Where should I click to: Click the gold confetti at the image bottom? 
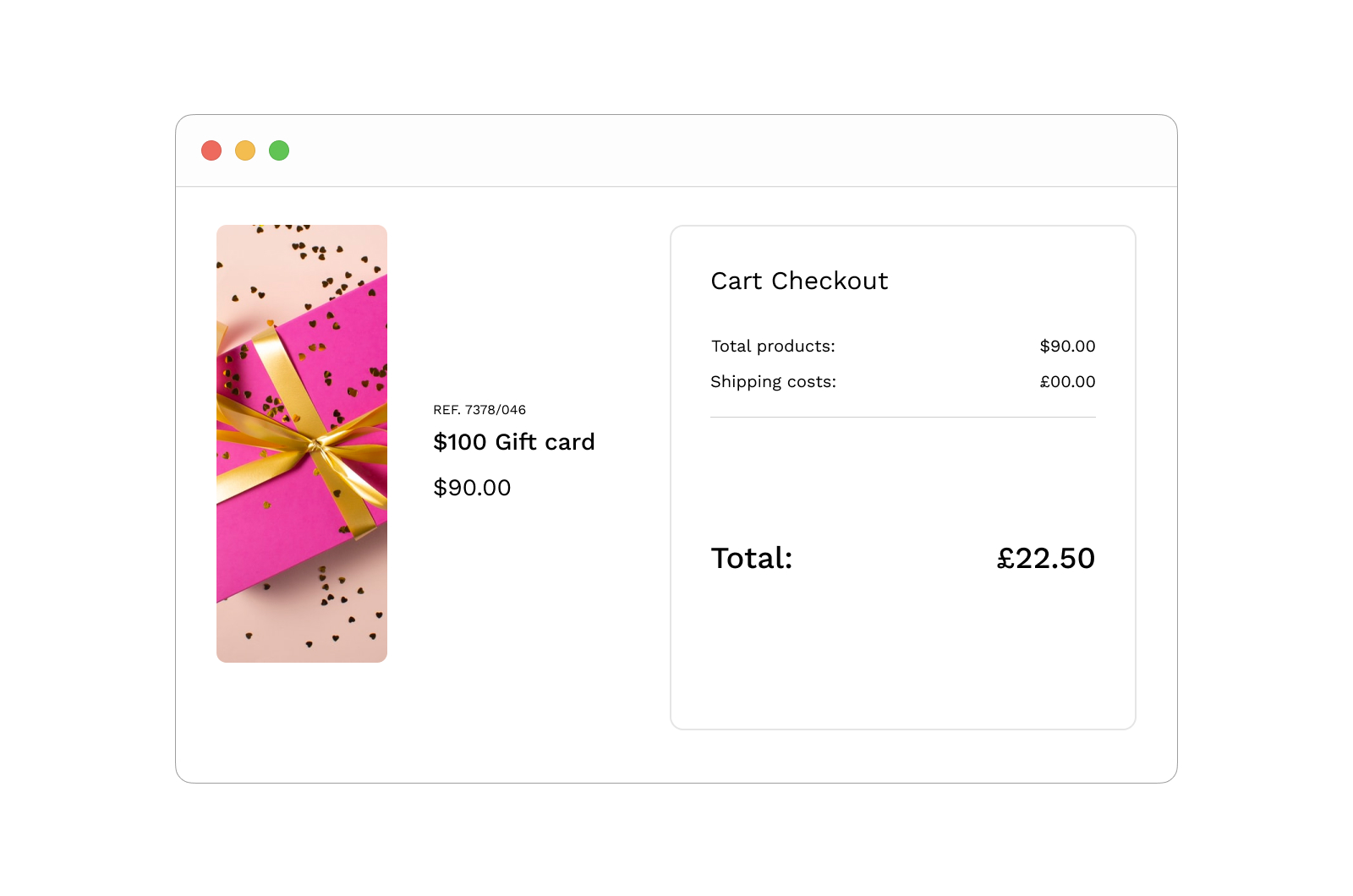click(330, 592)
